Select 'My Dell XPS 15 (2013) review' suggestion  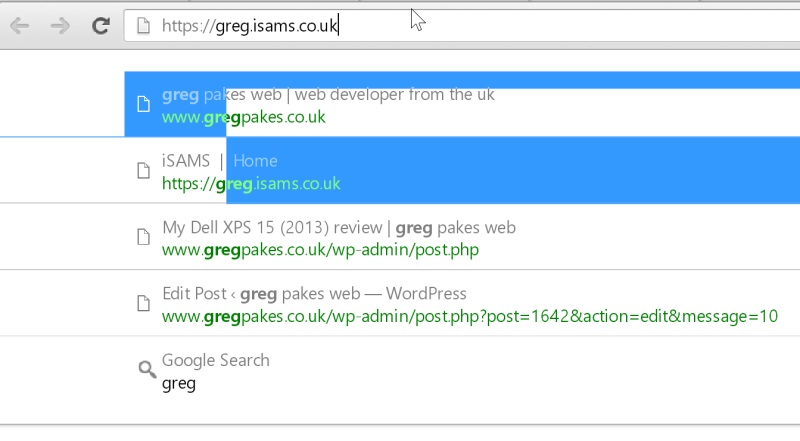click(x=339, y=228)
